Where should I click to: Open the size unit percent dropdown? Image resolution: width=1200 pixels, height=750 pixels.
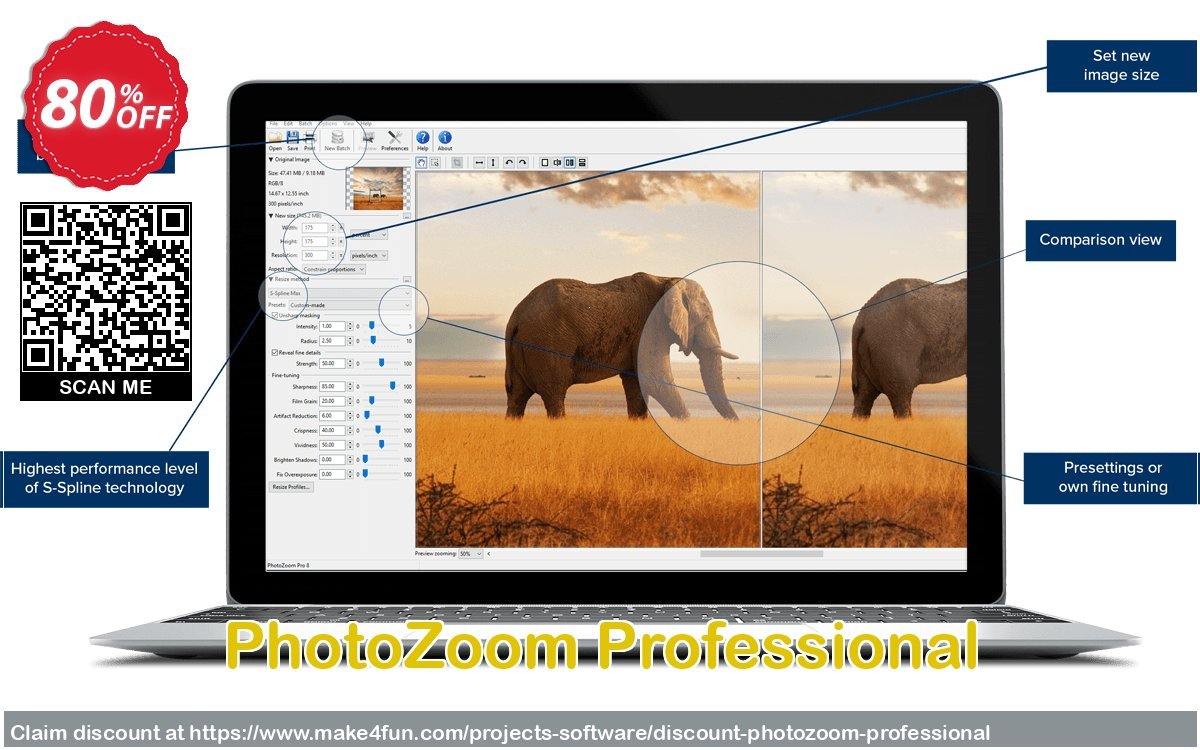[369, 235]
